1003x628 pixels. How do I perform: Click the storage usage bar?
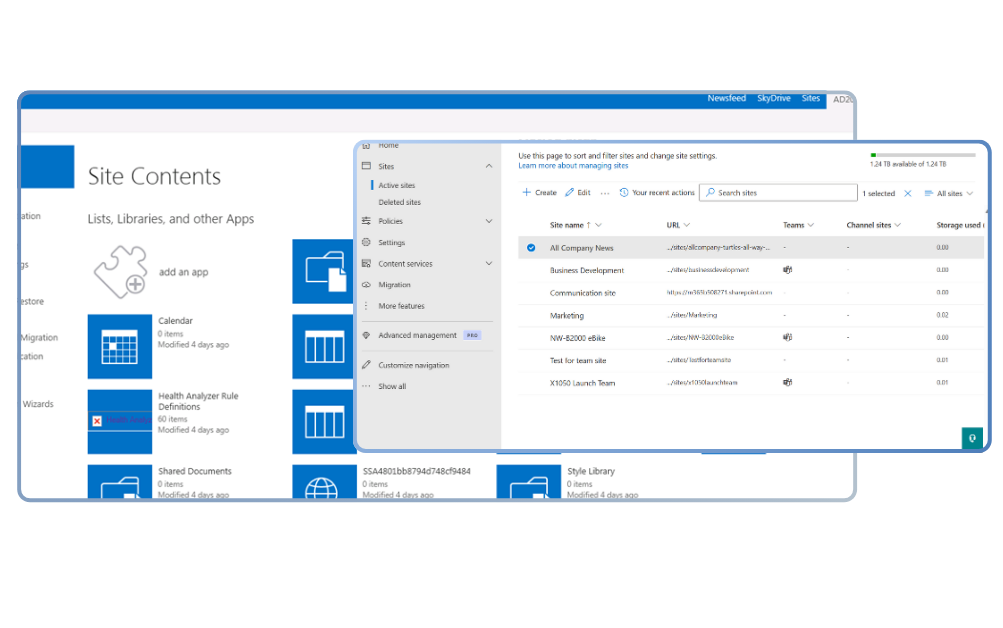pos(923,155)
